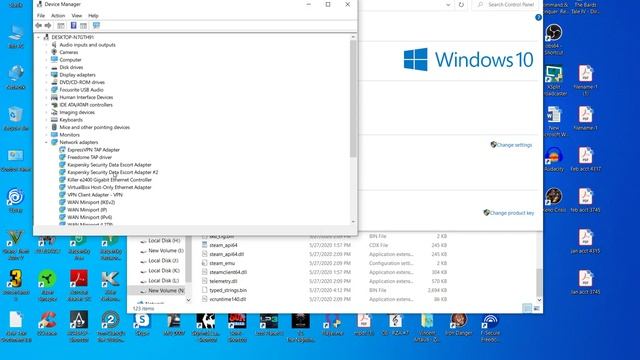640x360 pixels.
Task: Select Local Disk (H:) in Explorer navigation pane
Action: pyautogui.click(x=164, y=241)
